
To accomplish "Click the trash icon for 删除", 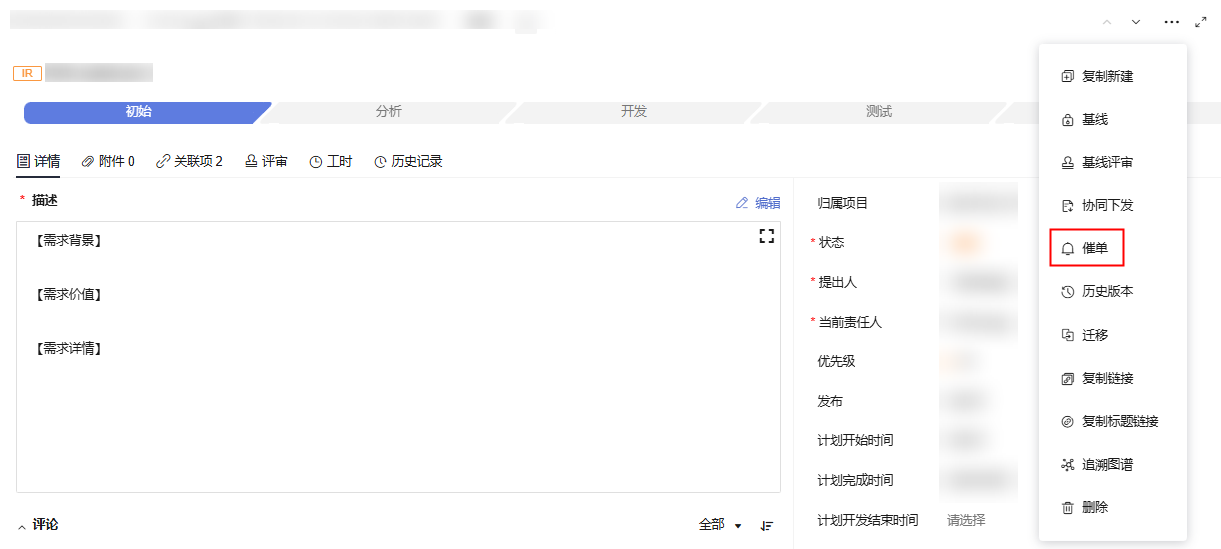I will click(x=1067, y=508).
